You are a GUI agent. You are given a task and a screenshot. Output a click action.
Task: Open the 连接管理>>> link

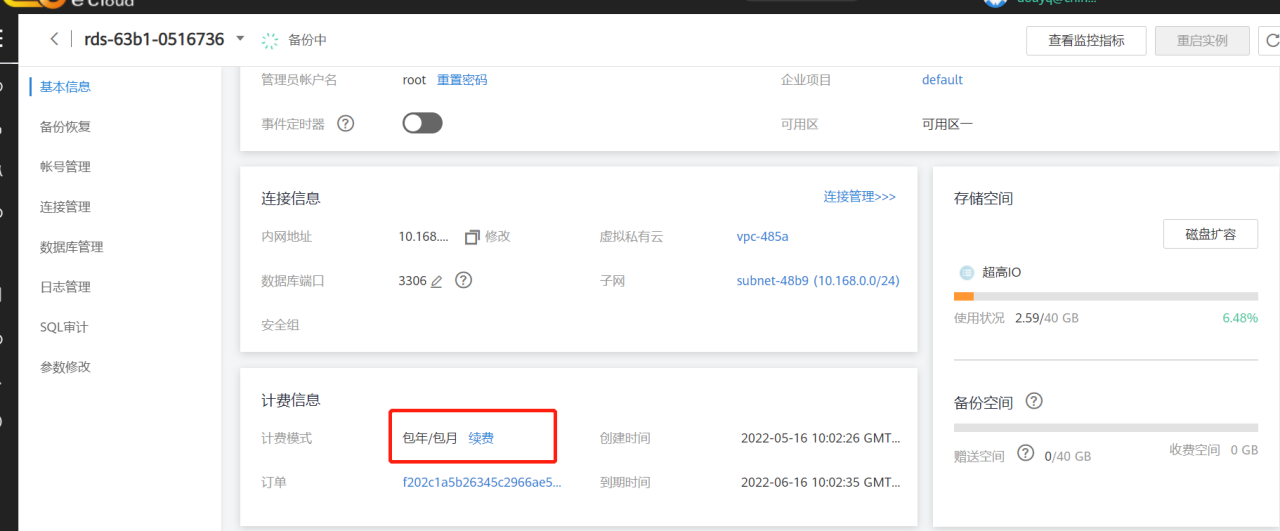[x=859, y=197]
